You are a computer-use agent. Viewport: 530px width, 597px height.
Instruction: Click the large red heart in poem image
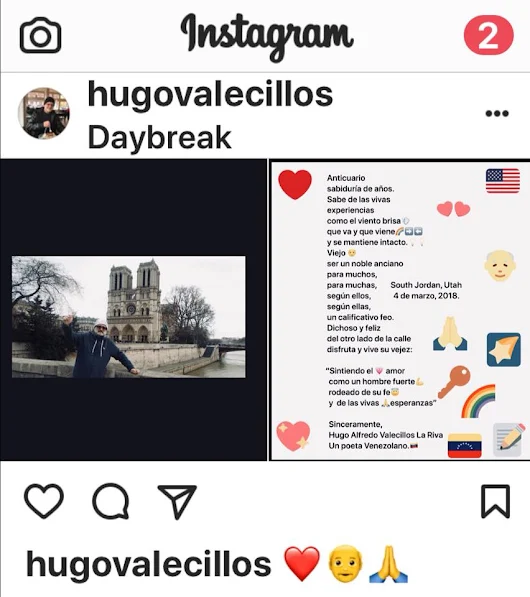pos(295,185)
